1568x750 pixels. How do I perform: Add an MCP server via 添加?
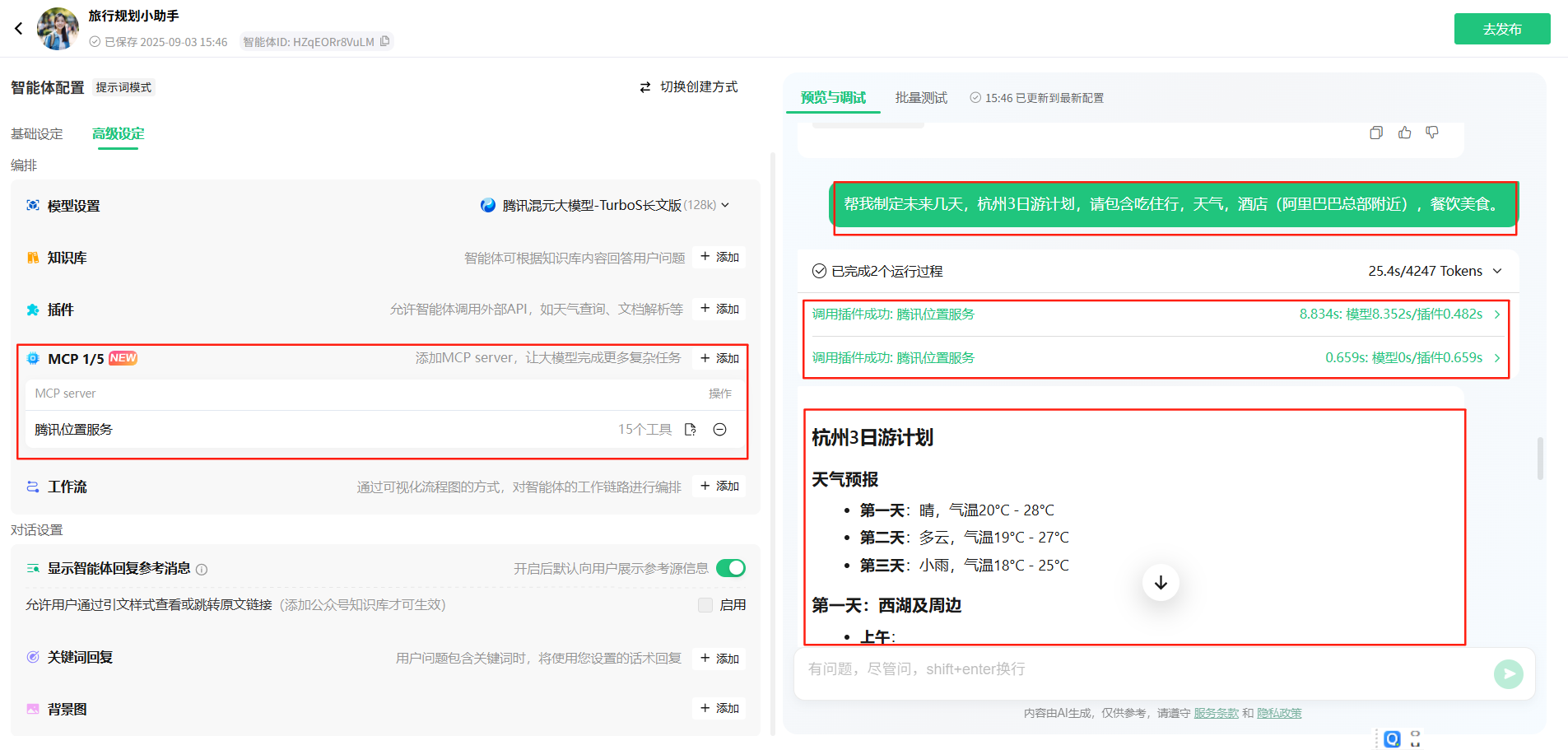coord(719,358)
